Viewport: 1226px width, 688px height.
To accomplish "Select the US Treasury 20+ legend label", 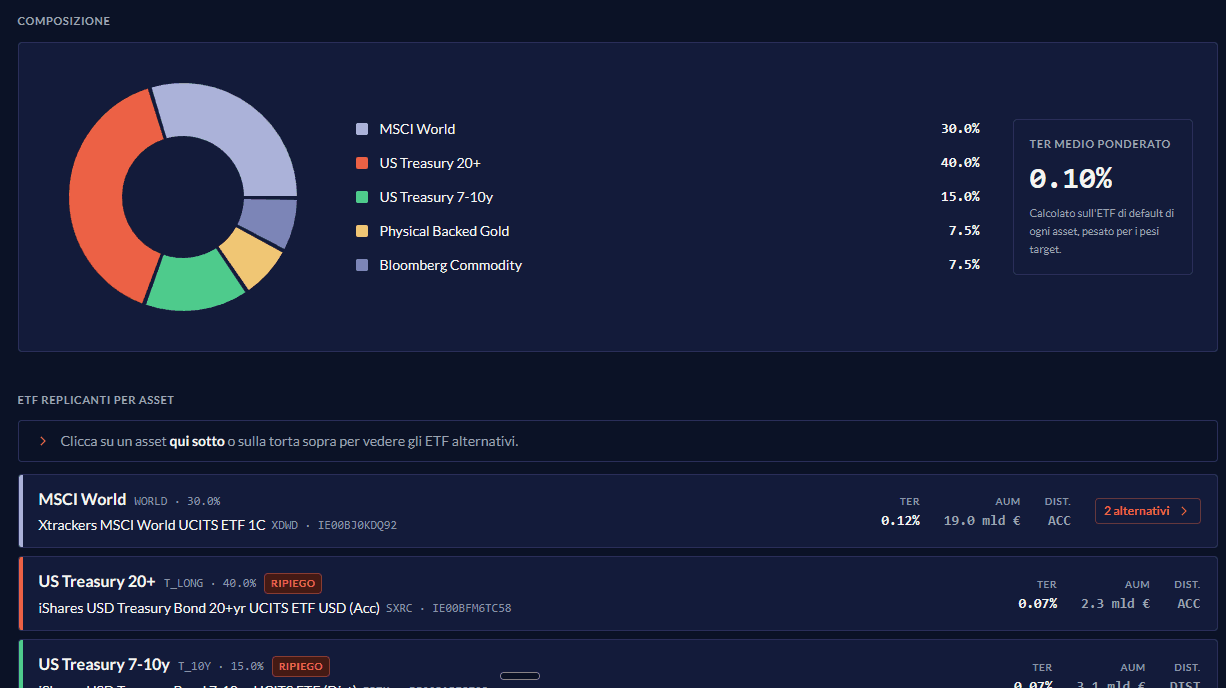I will [430, 163].
